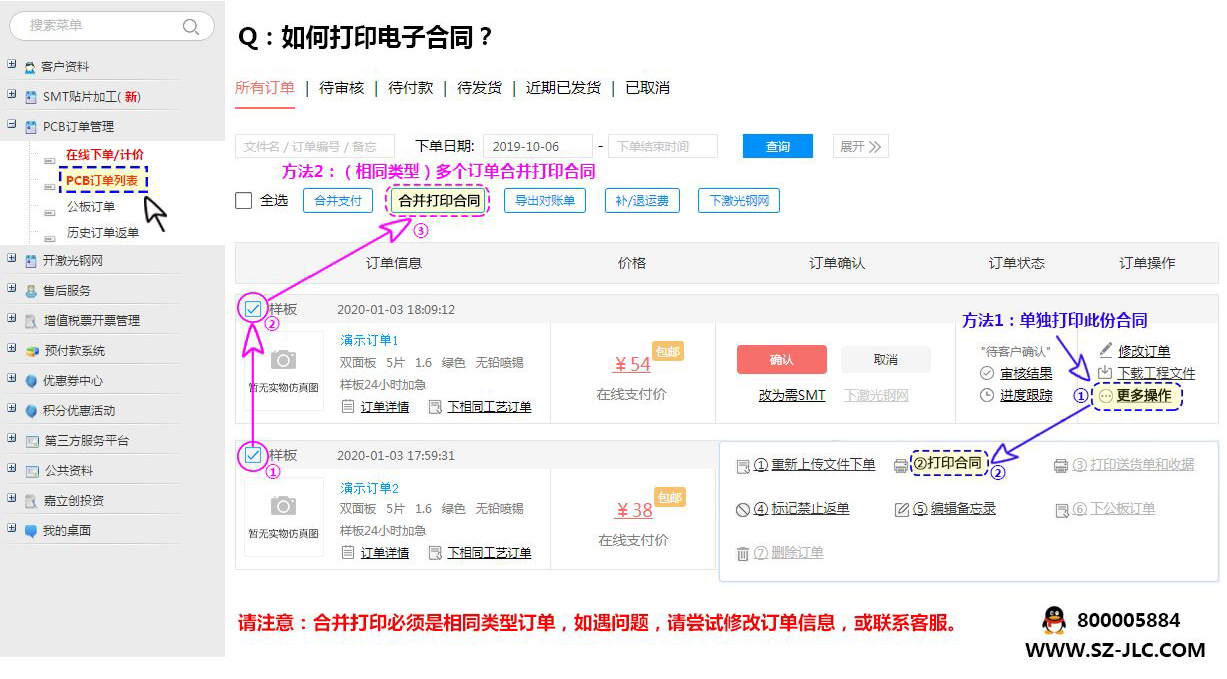The image size is (1227, 679).
Task: Click the red 确认 button for 演示订单1
Action: (781, 360)
